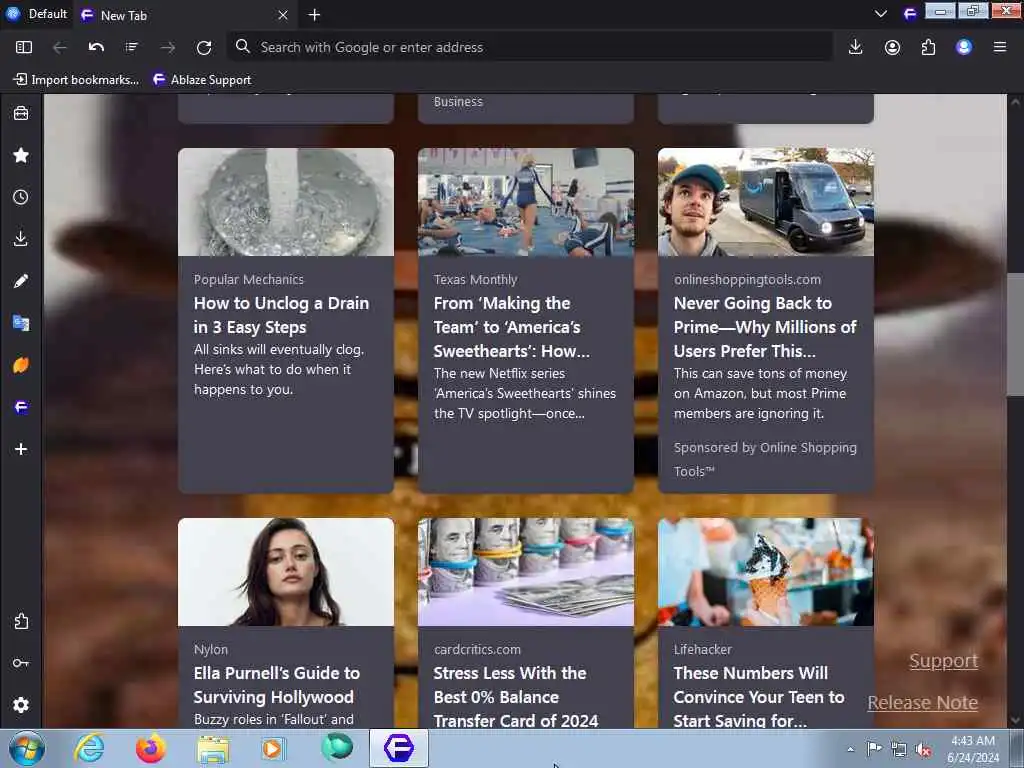Click the drain water thumbnail image
1024x768 pixels.
286,202
